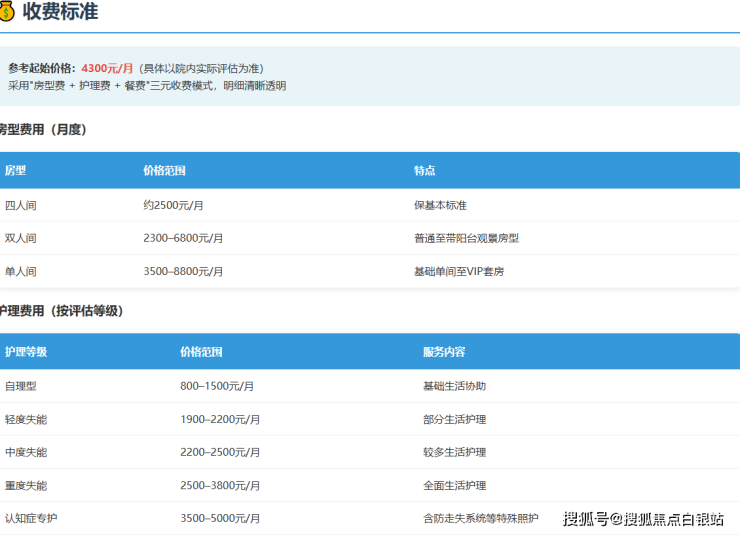Click the 2300–6800元/月 price cell

183,238
